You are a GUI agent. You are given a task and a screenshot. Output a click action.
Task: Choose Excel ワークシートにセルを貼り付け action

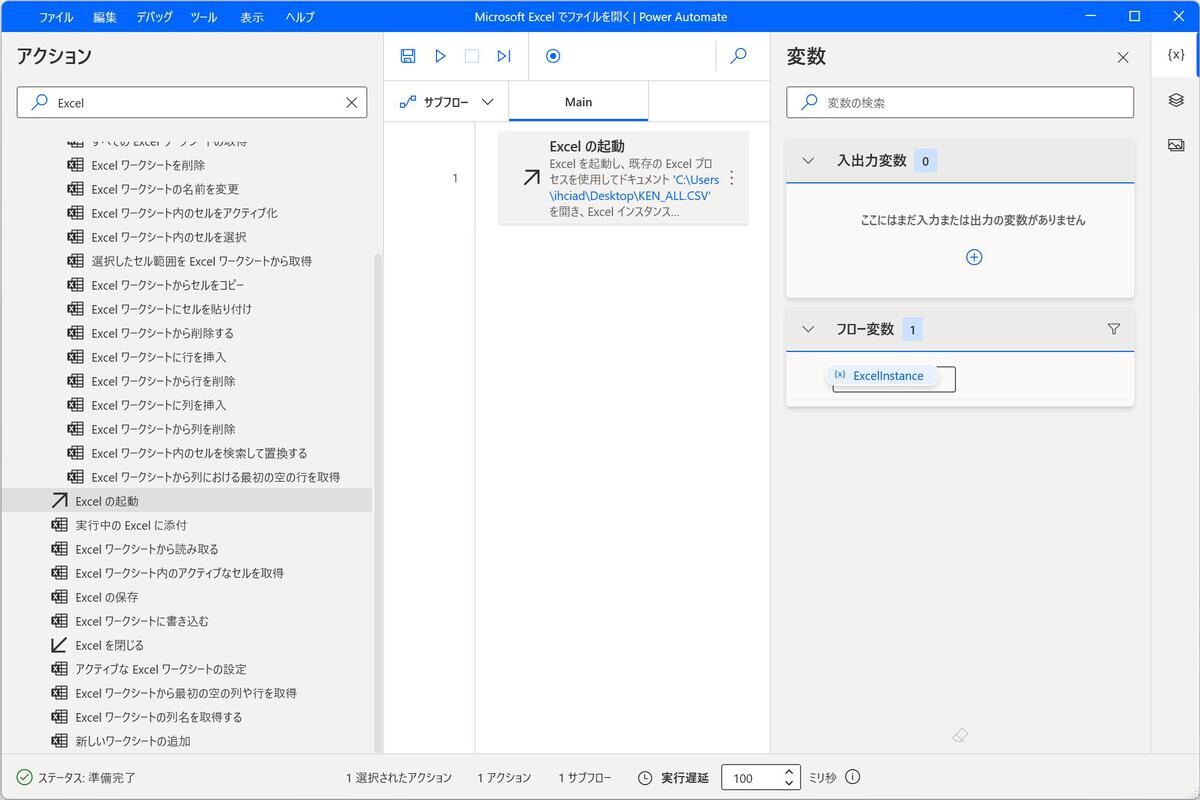[171, 309]
